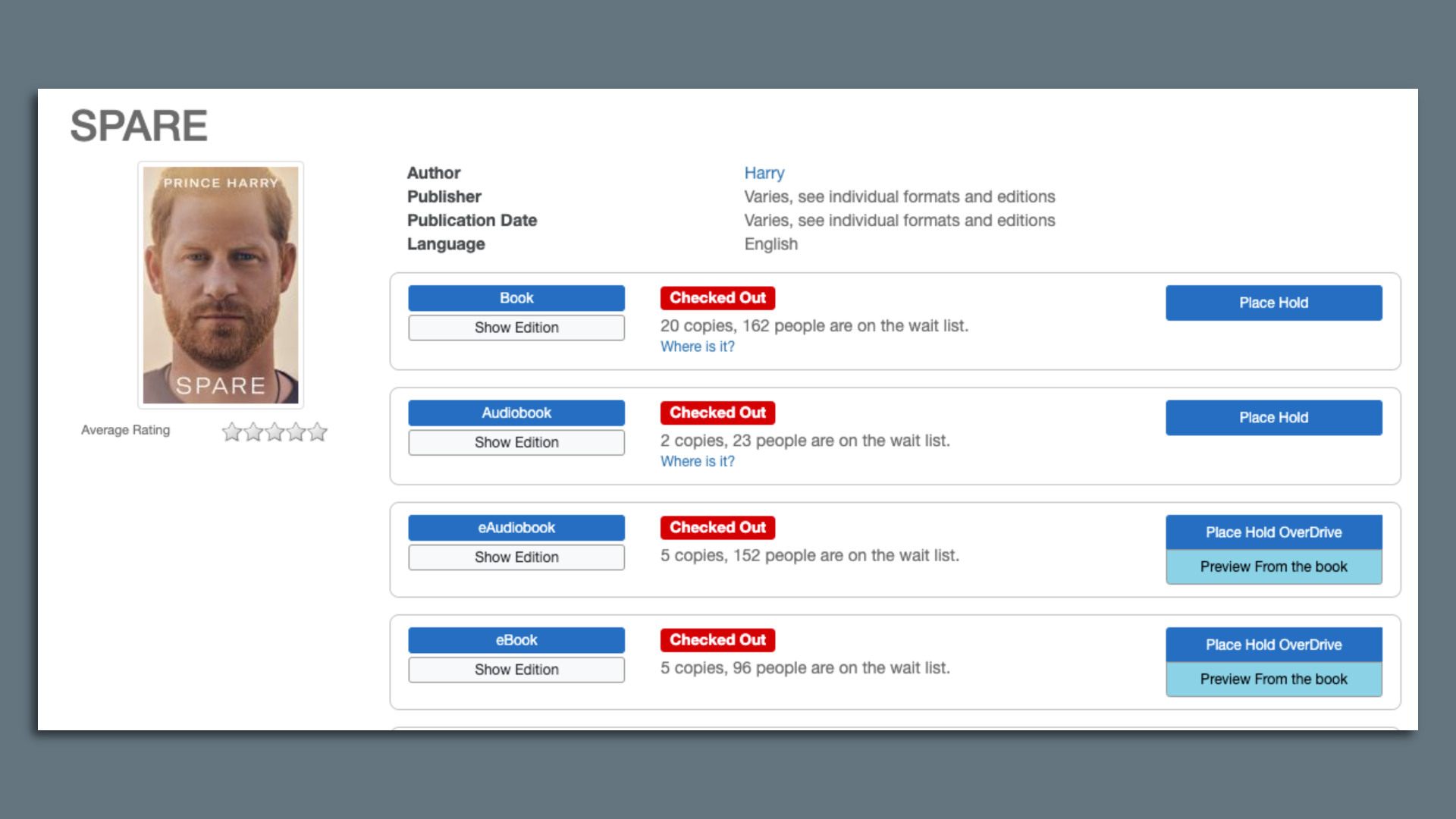Click the Average Rating label
Image resolution: width=1456 pixels, height=819 pixels.
click(x=126, y=430)
